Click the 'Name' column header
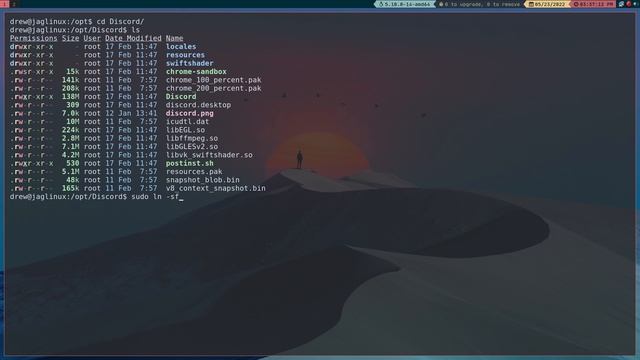640x360 pixels. tap(174, 38)
